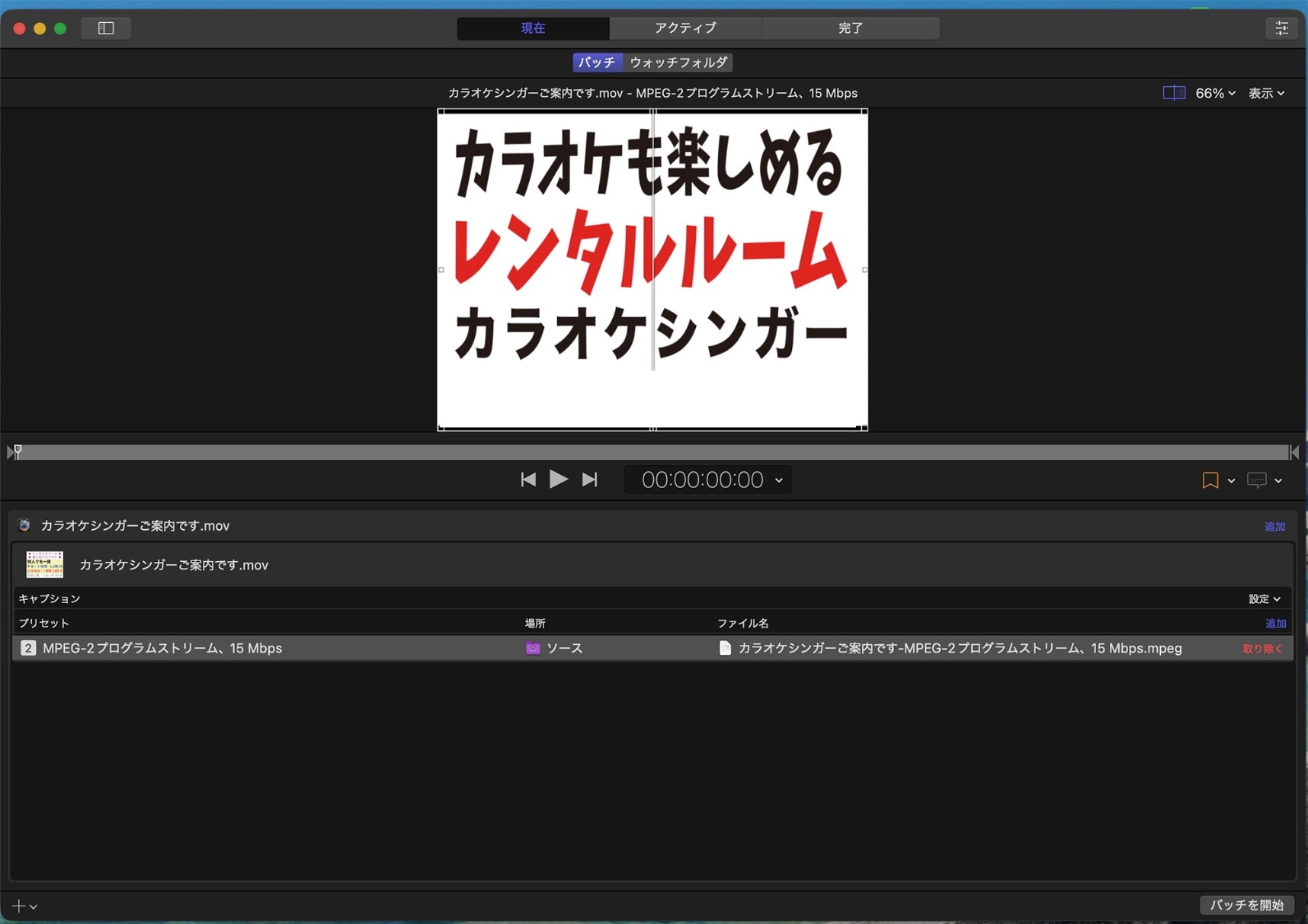
Task: Expand the 表示 view menu
Action: point(1266,93)
